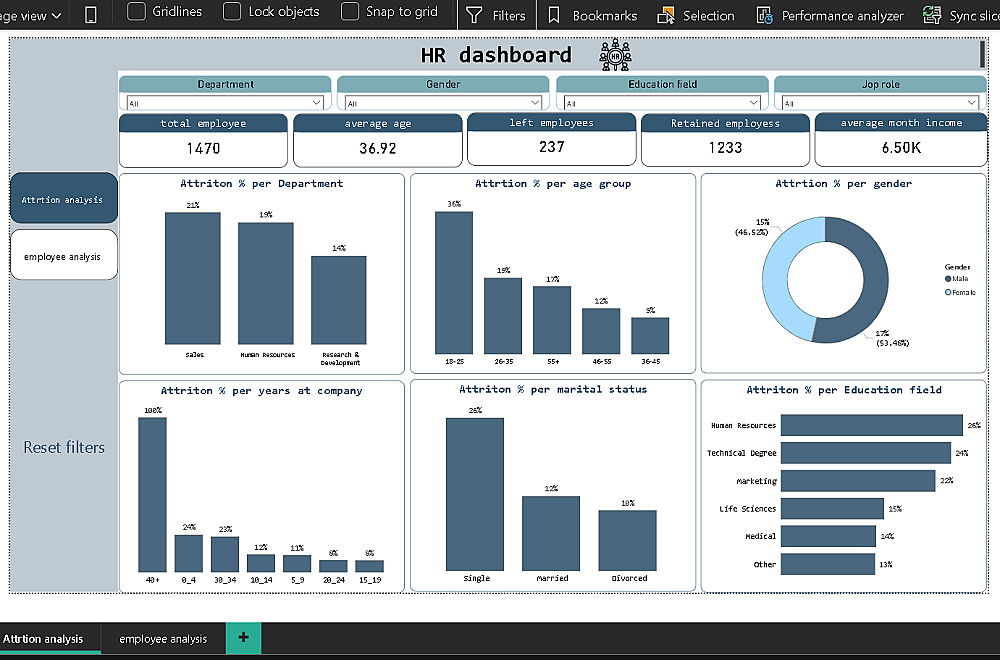Switch to employee analysis page tab
The image size is (1000, 660).
click(163, 638)
